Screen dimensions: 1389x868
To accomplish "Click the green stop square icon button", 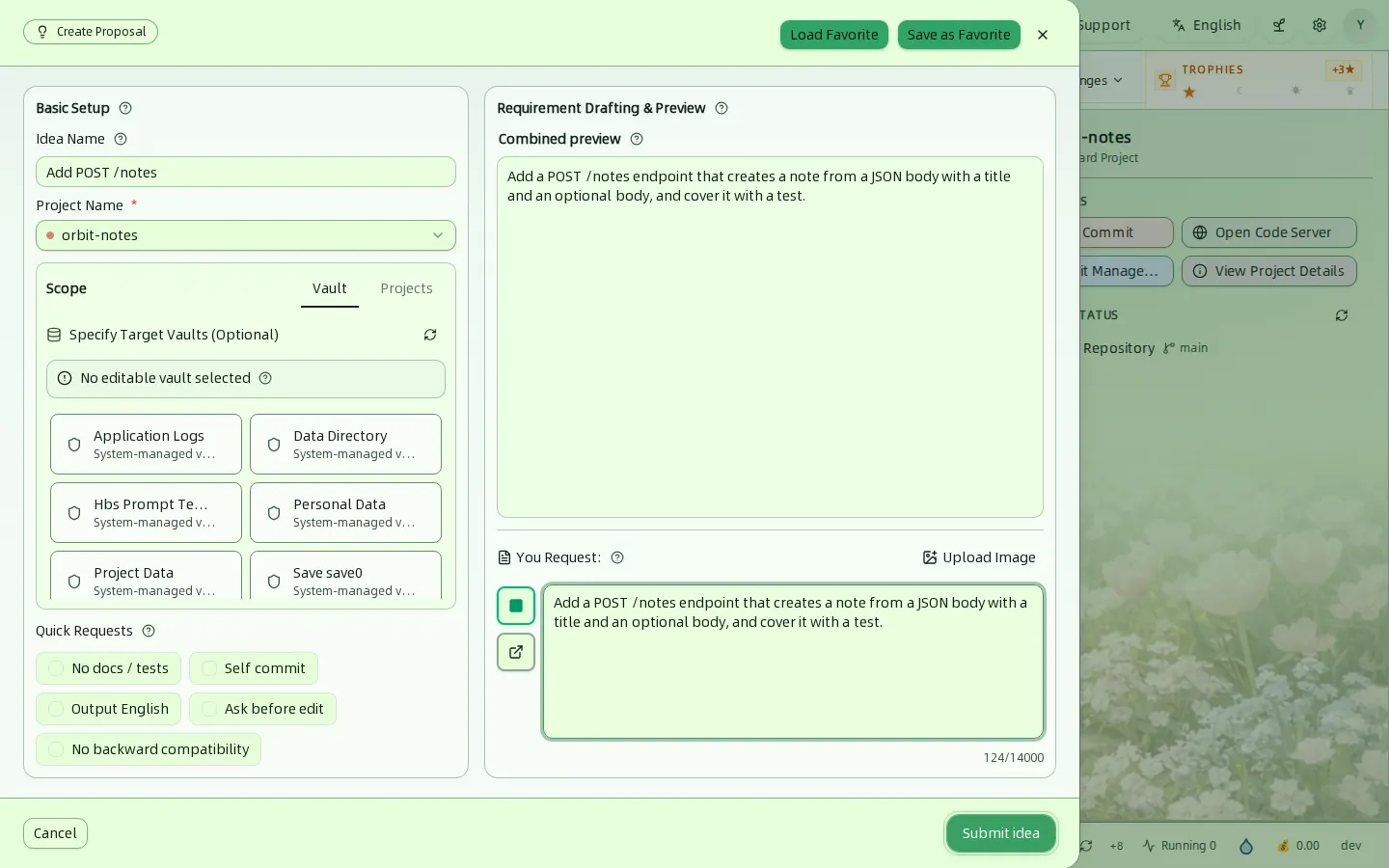I will pyautogui.click(x=516, y=606).
